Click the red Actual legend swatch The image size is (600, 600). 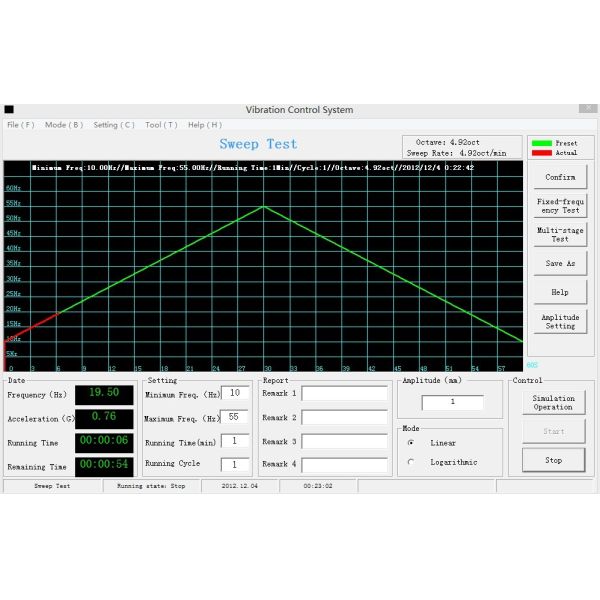541,153
